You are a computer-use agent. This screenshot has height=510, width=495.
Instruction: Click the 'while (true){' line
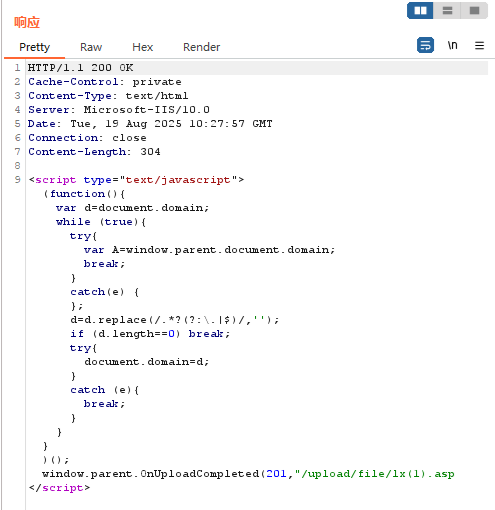point(101,222)
